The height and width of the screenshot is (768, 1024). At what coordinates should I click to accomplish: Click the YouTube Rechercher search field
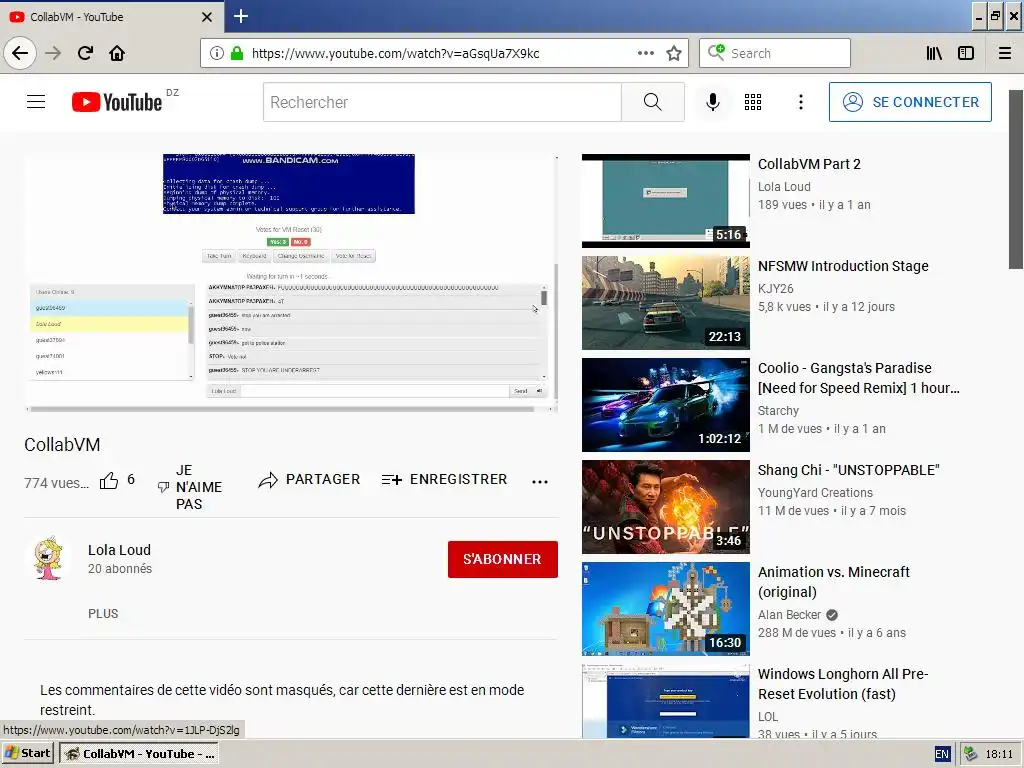[x=442, y=102]
